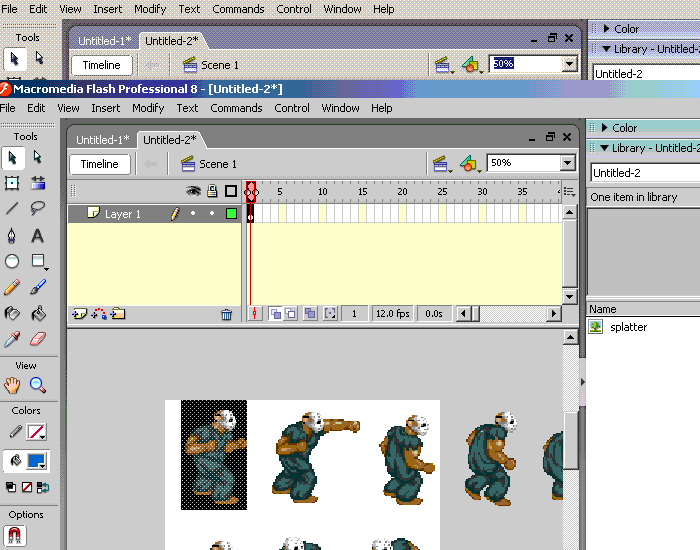
Task: Hide Layer 1 using its visibility dot
Action: (193, 213)
